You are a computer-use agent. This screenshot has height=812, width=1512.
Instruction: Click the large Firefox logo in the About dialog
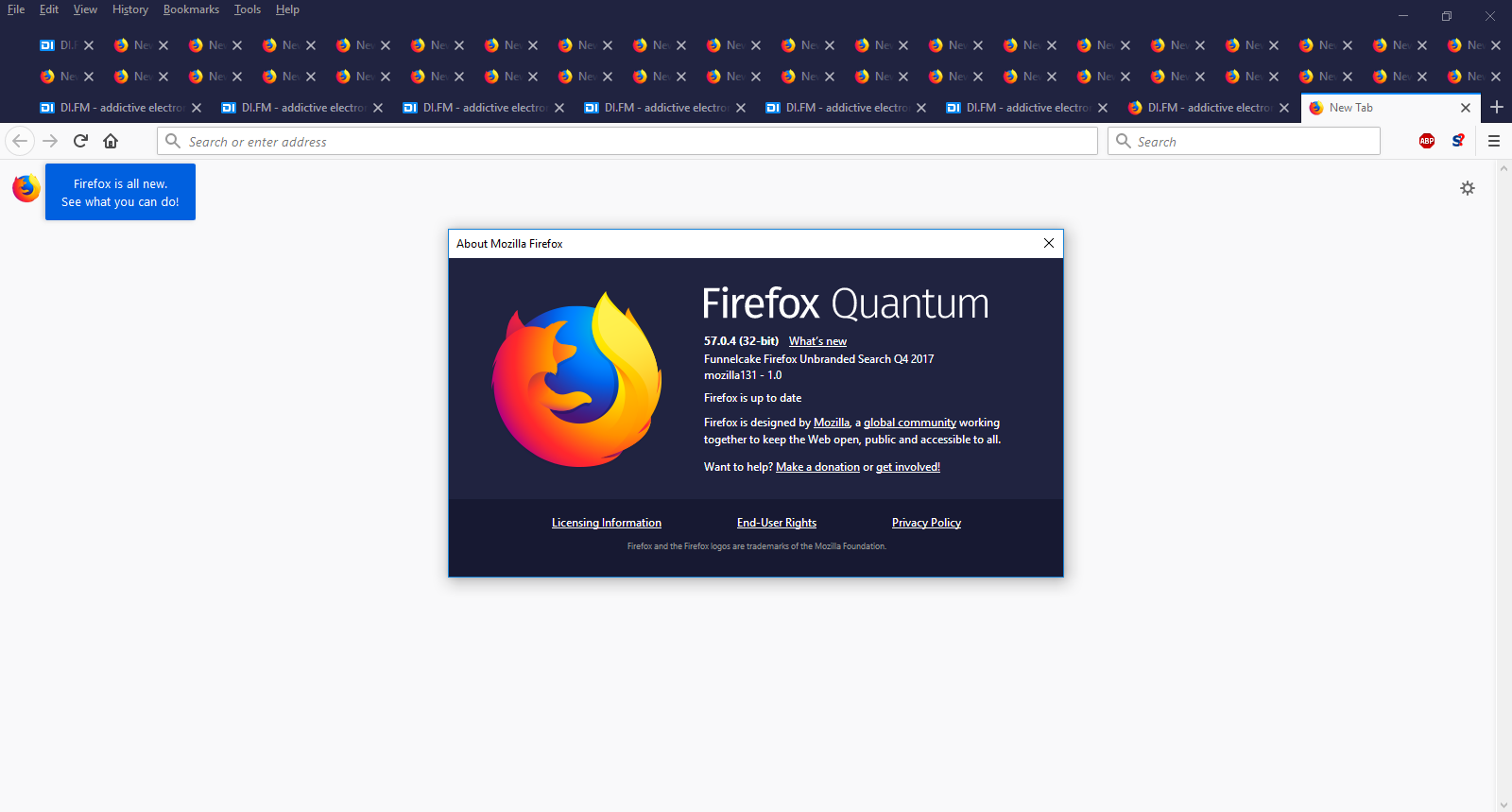[576, 379]
